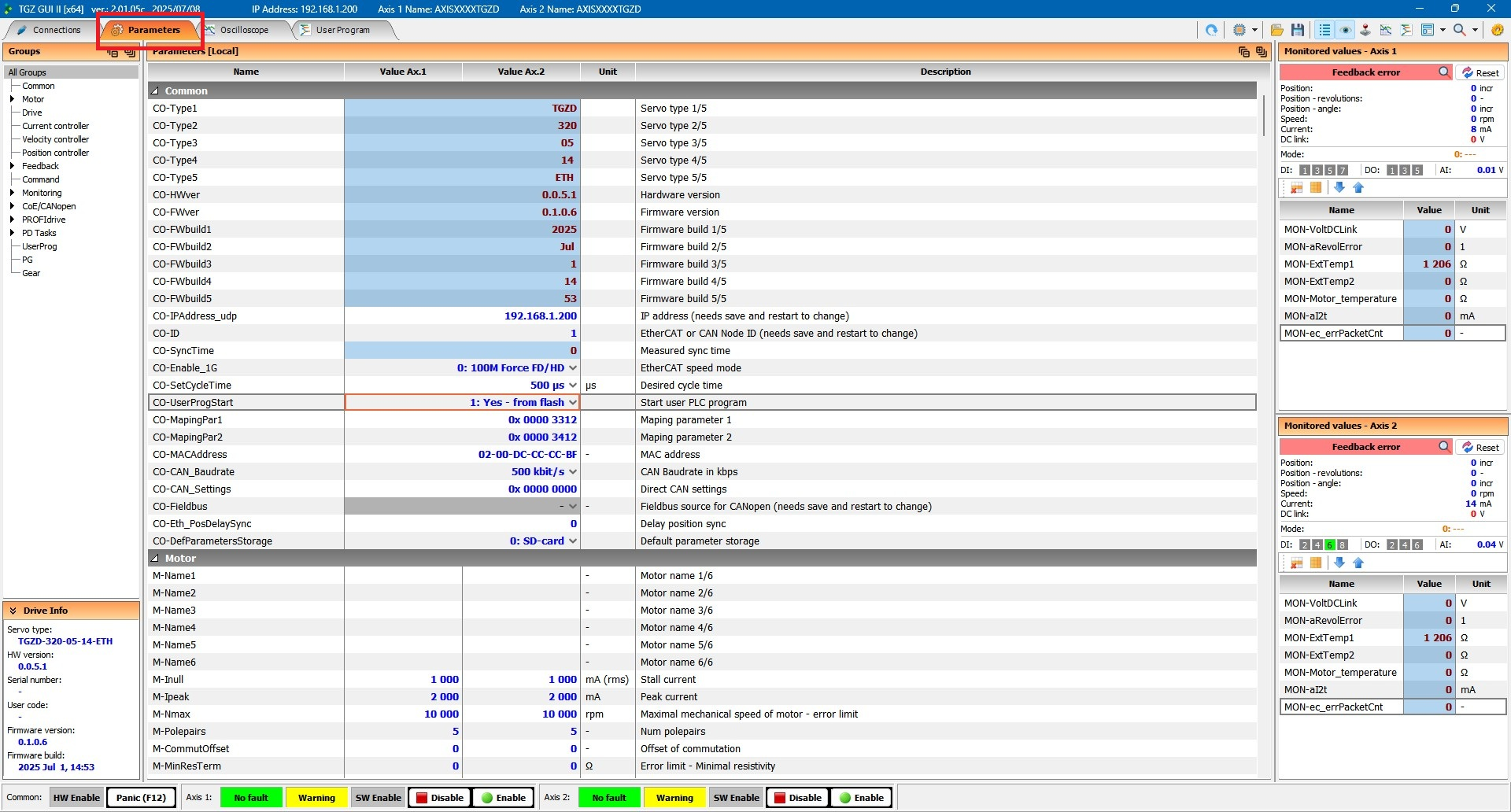Click the M-Ipeak Axis 1 value cell
1511x812 pixels.
coord(403,697)
